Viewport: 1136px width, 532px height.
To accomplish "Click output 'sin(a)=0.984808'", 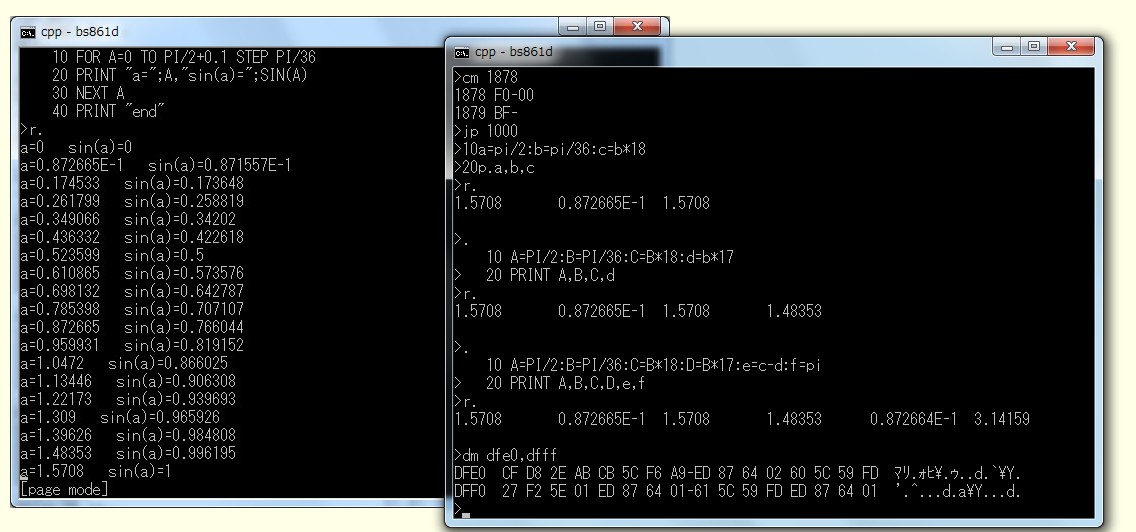I will (x=176, y=436).
